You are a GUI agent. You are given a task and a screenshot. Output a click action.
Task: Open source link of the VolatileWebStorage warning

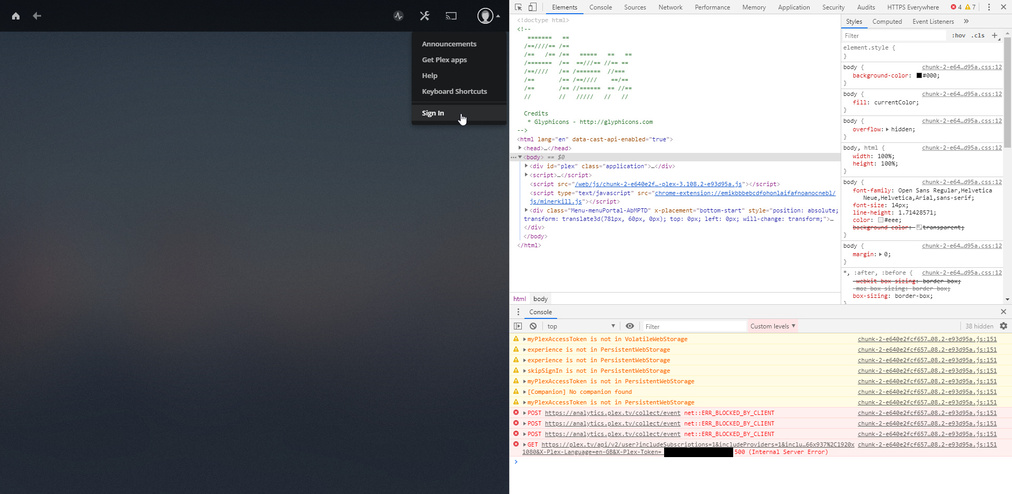coord(927,339)
